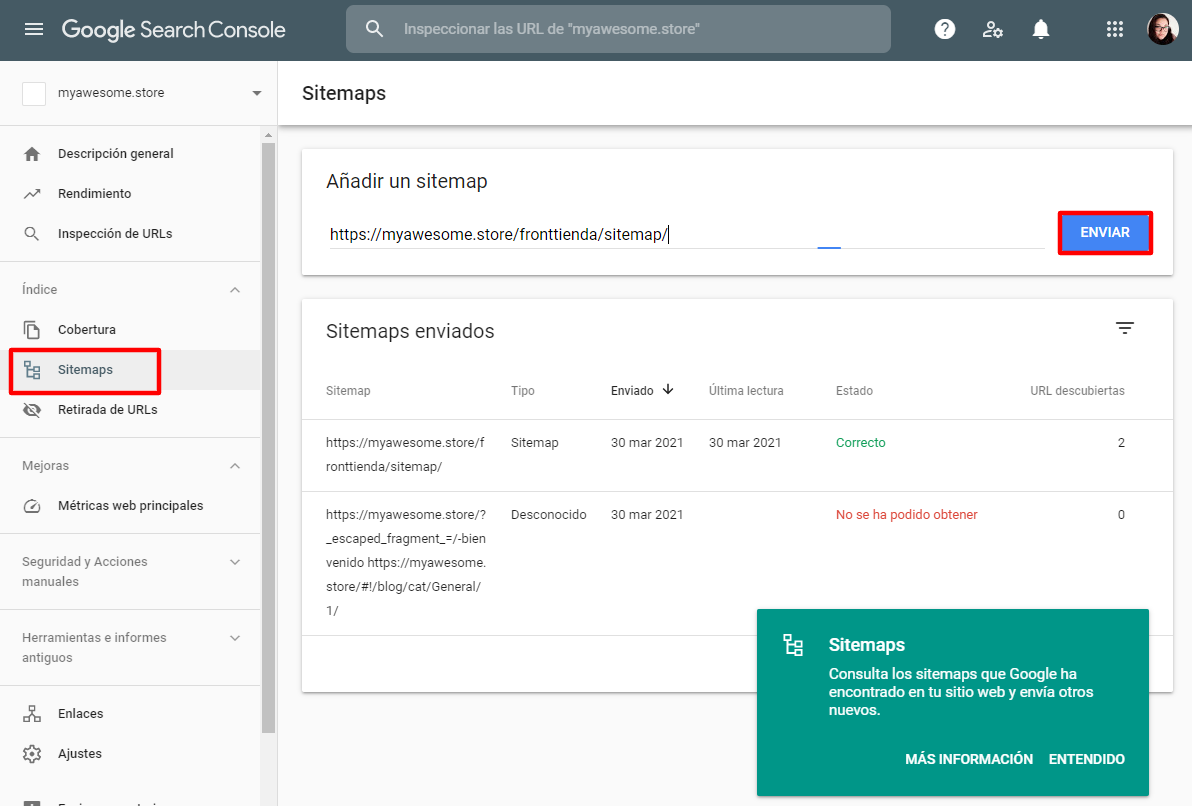
Task: Click the myawesome.store property favicon
Action: pos(33,94)
